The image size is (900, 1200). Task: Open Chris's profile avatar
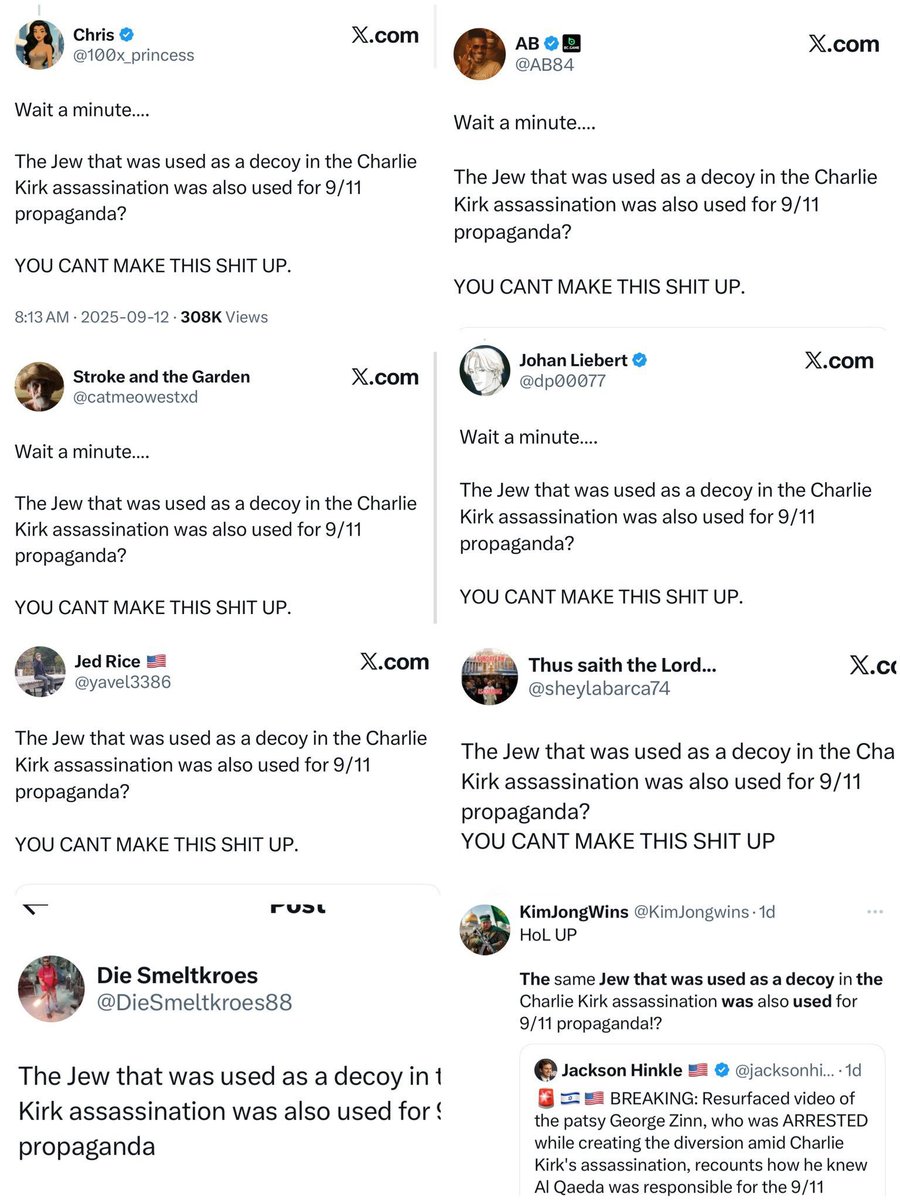coord(39,45)
